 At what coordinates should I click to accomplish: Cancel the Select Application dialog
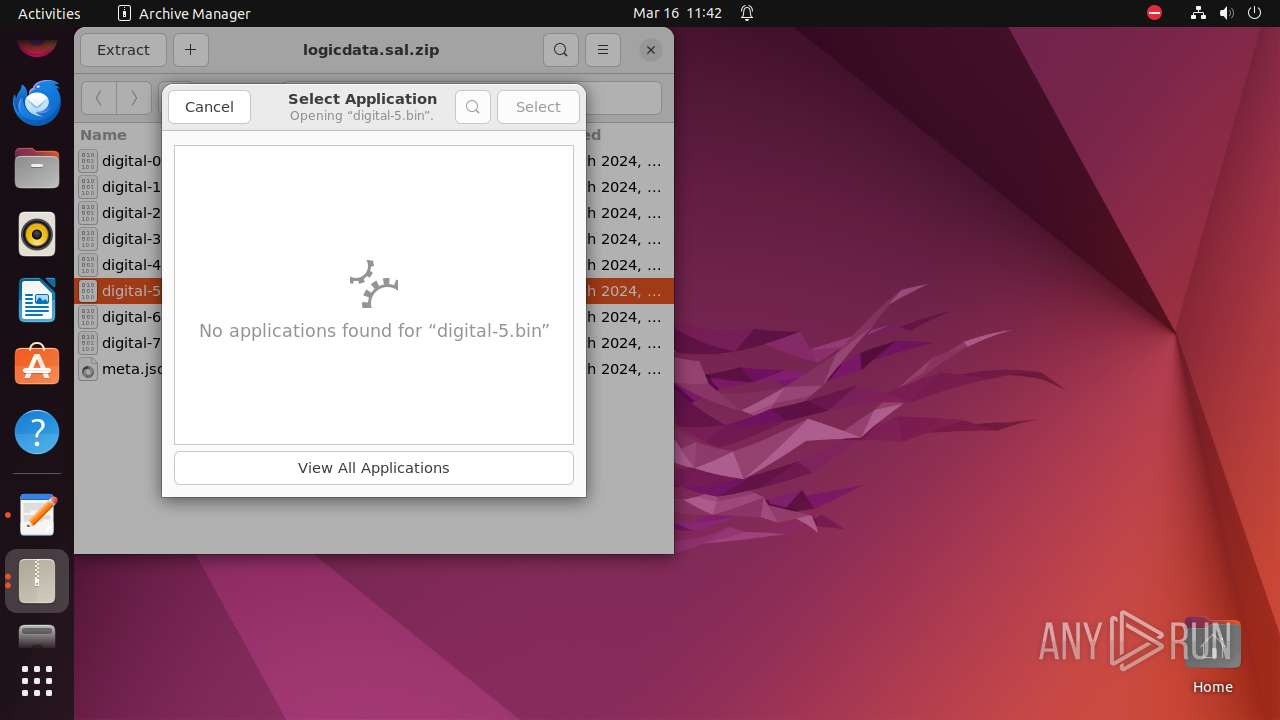209,107
